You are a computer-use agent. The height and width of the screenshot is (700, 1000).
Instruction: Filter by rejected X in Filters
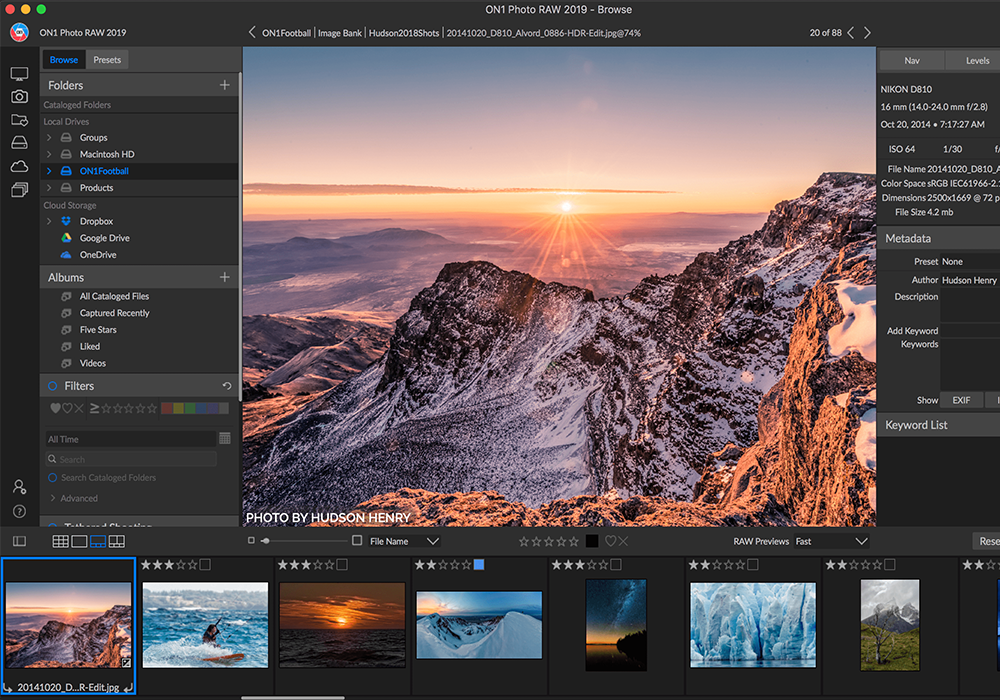point(78,408)
